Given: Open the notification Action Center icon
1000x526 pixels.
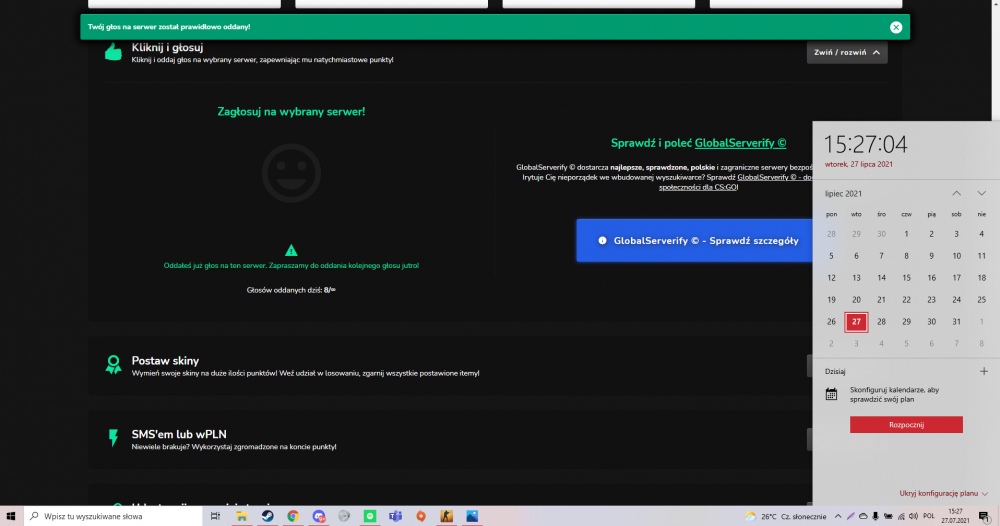Looking at the screenshot, I should 984,516.
